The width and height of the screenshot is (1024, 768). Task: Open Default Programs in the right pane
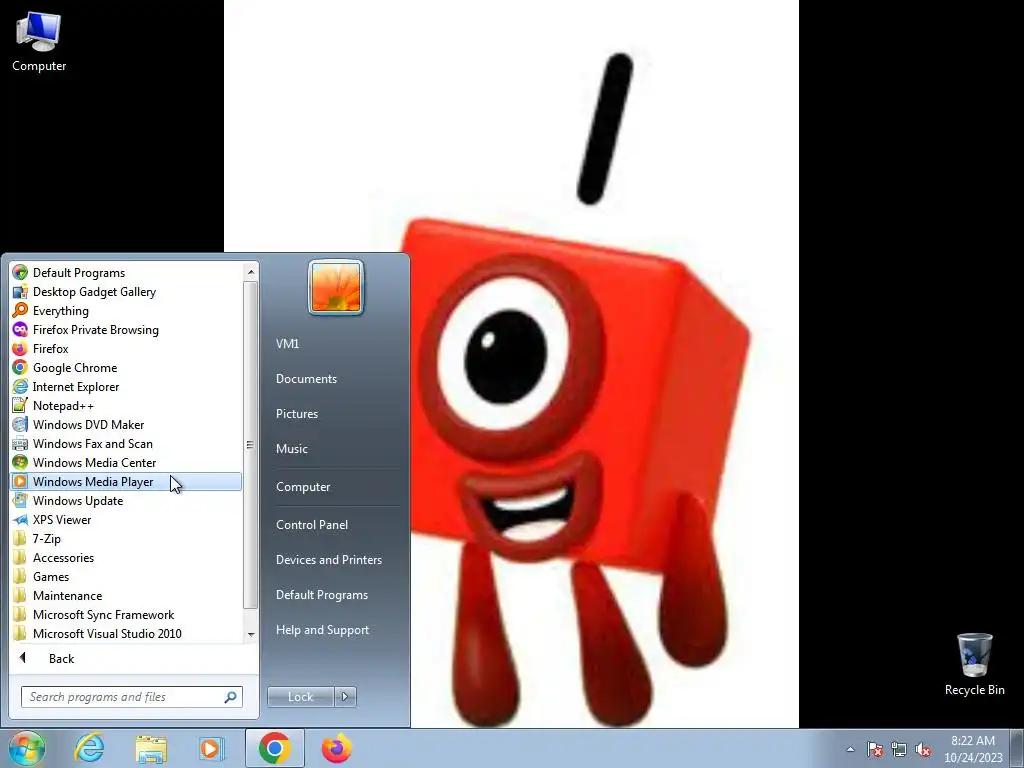[334, 595]
